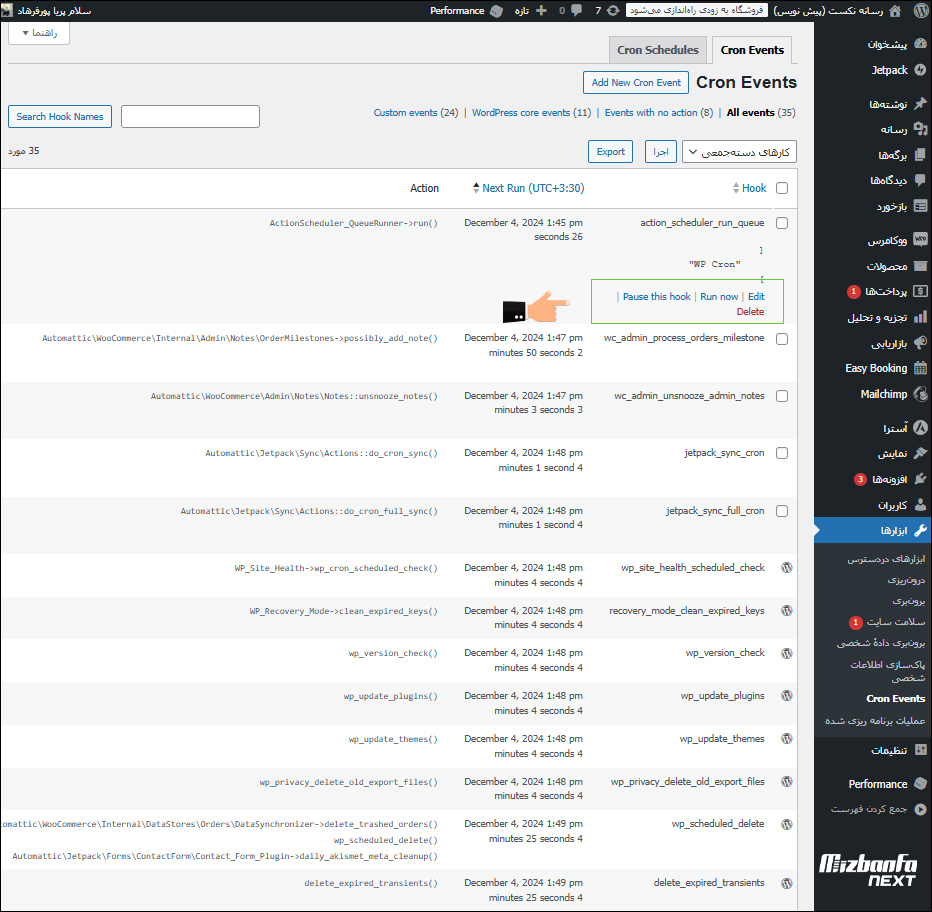Focus the hook name search field
932x912 pixels.
tap(190, 117)
